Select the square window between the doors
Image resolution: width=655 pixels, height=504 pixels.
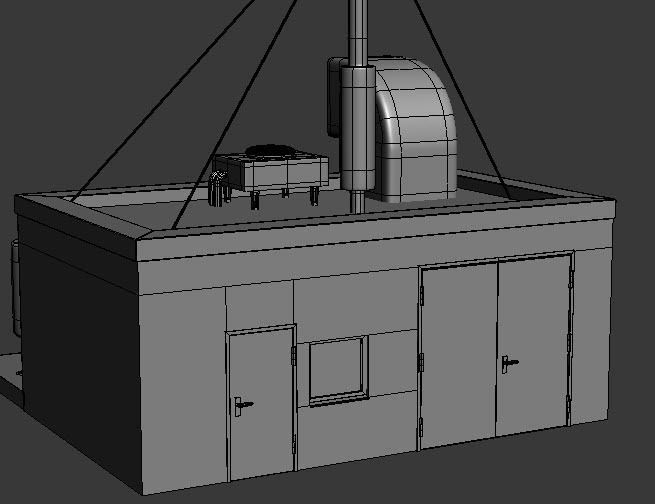coord(339,371)
